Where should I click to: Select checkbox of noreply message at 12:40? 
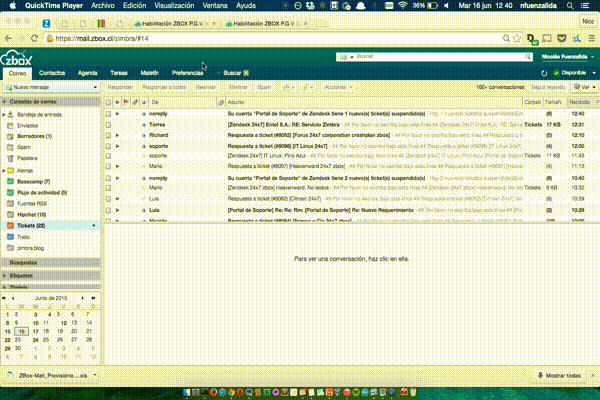pyautogui.click(x=108, y=114)
